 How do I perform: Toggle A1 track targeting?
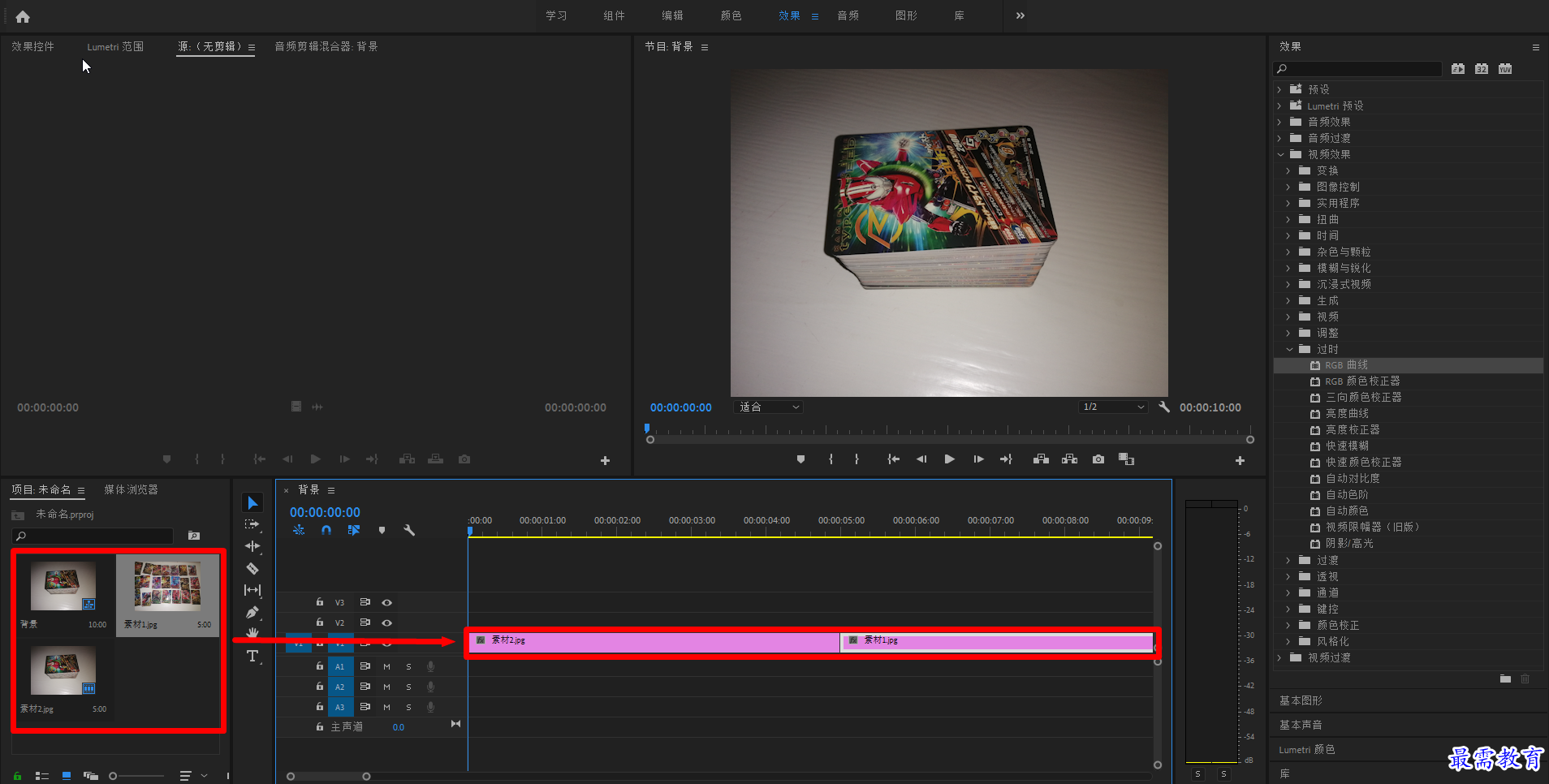click(x=340, y=666)
